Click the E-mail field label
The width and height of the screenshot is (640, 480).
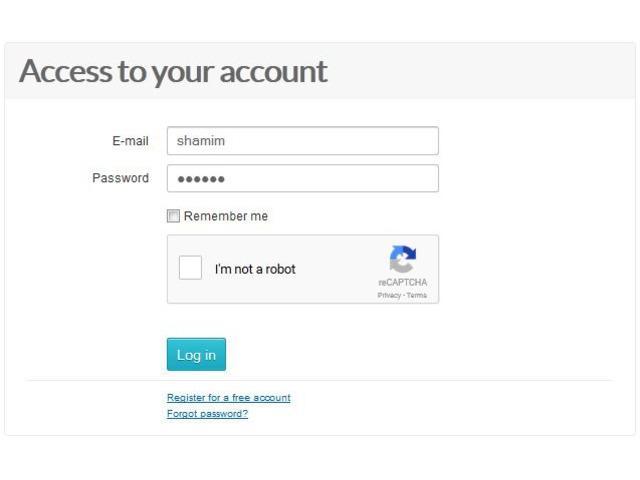130,141
